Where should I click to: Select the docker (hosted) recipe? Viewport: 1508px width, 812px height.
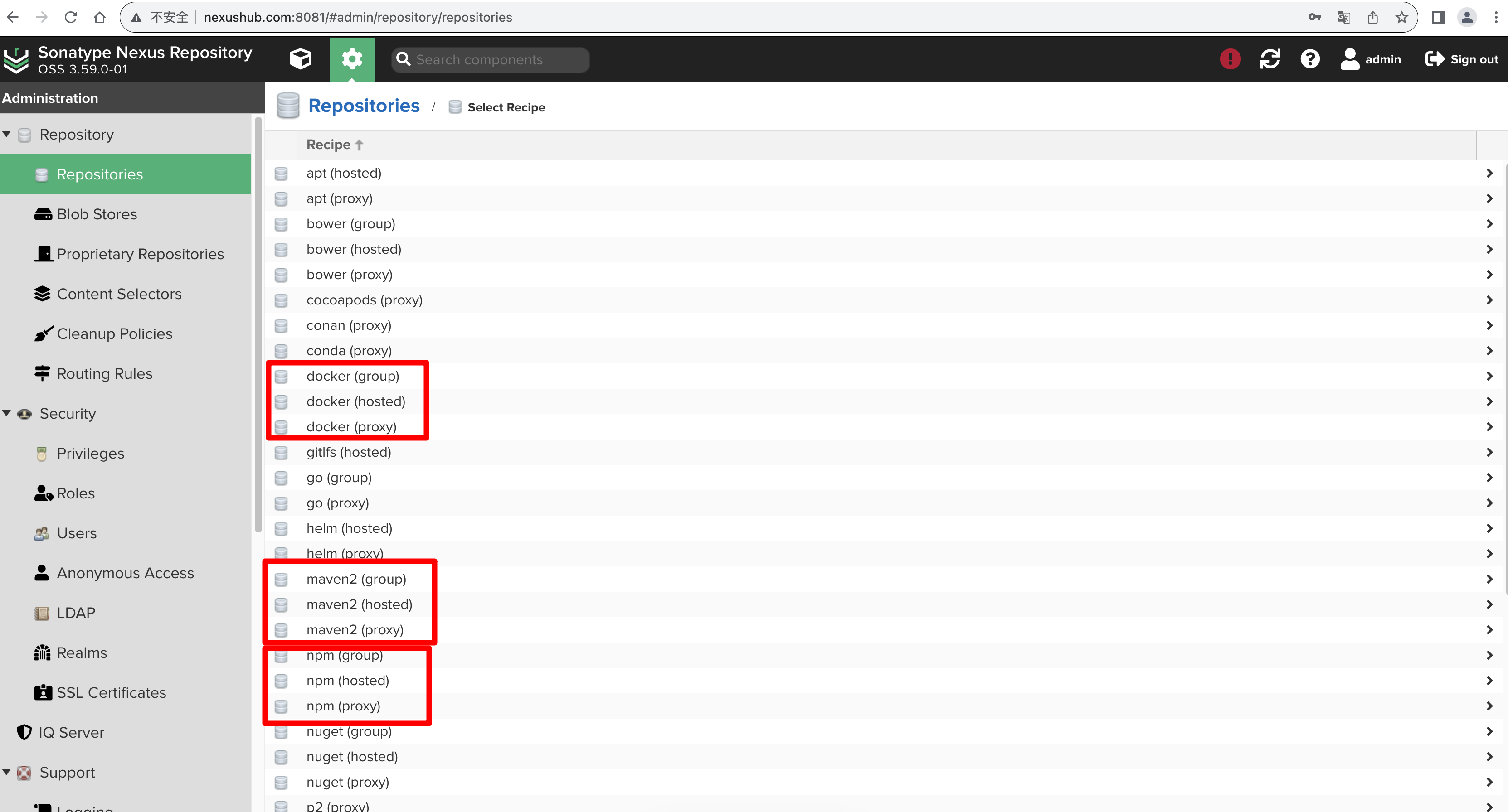(884, 401)
